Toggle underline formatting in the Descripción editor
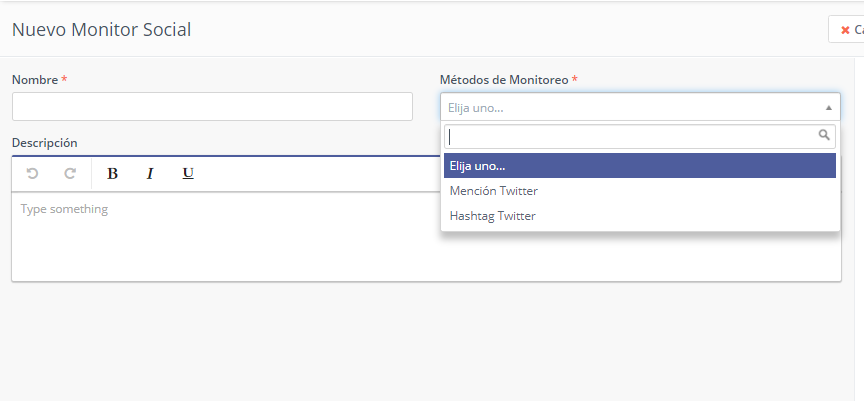The width and height of the screenshot is (864, 419). tap(188, 174)
